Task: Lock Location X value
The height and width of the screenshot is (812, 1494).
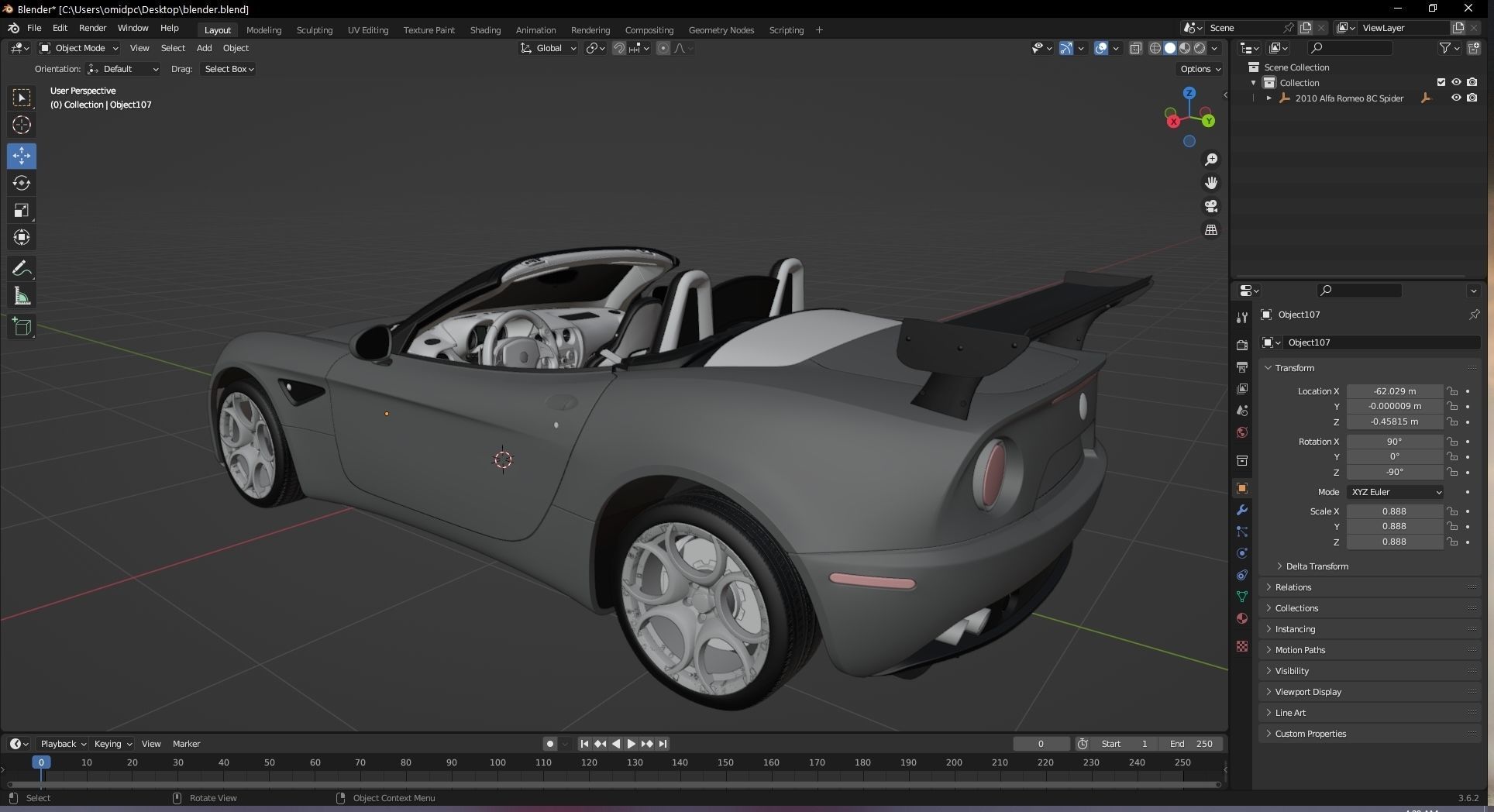Action: point(1452,391)
